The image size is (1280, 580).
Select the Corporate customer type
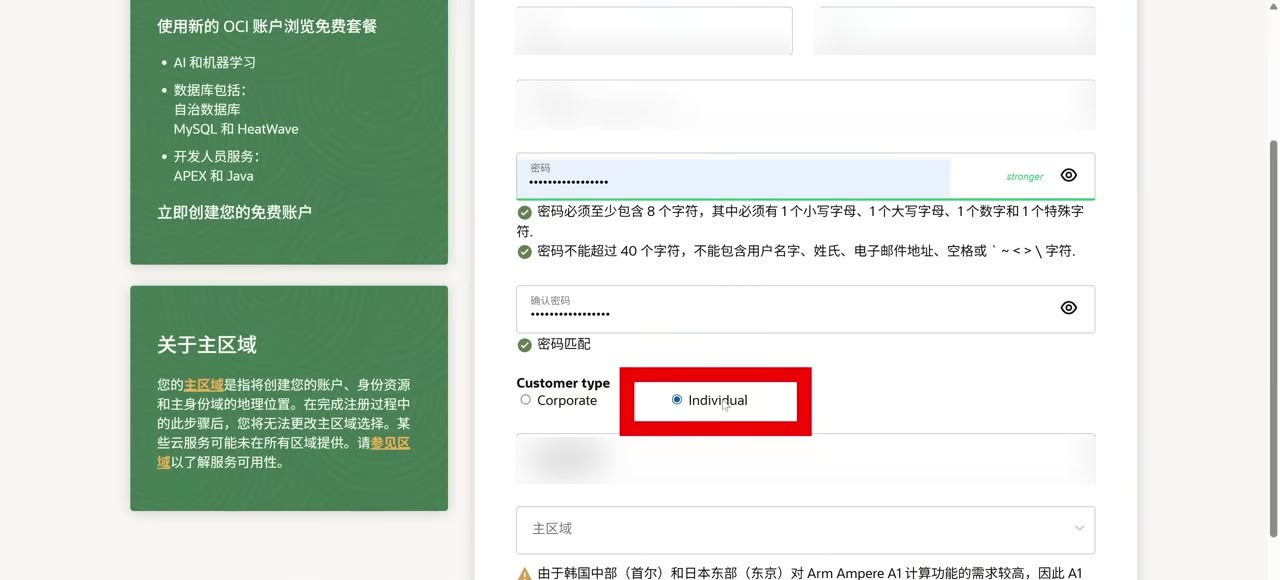click(525, 400)
